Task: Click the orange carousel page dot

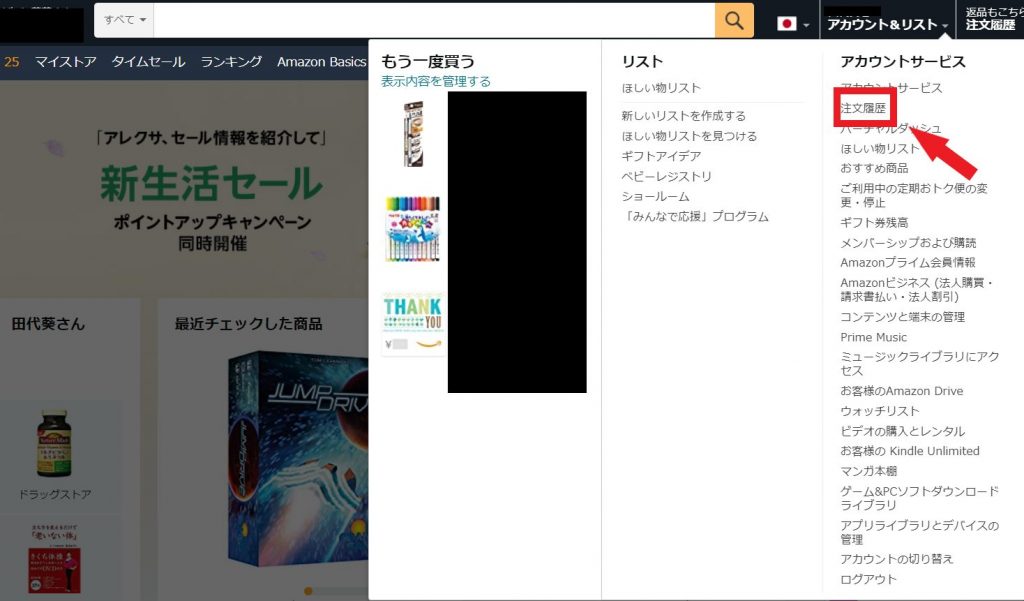Action: pos(308,591)
